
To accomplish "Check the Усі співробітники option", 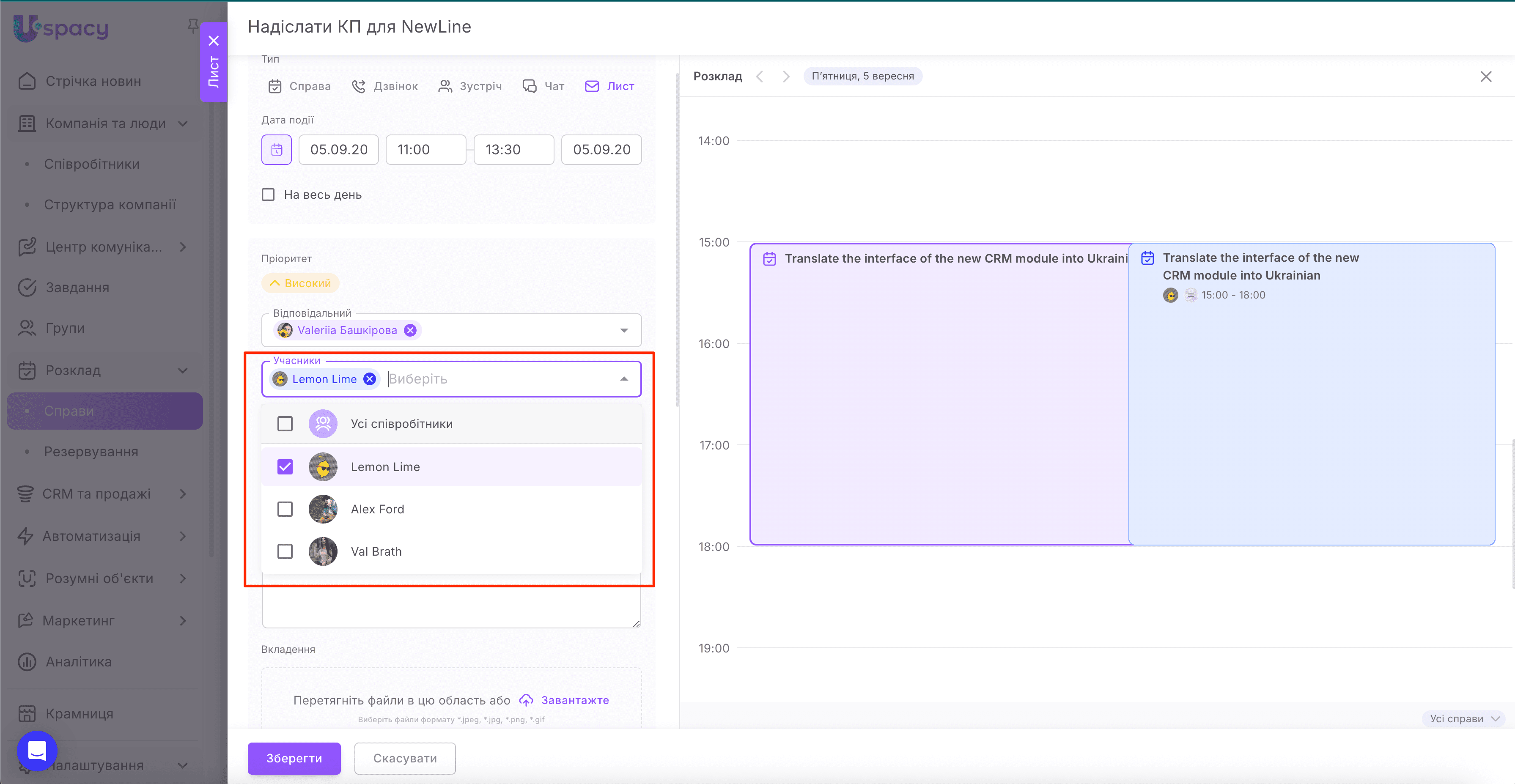I will [x=285, y=423].
